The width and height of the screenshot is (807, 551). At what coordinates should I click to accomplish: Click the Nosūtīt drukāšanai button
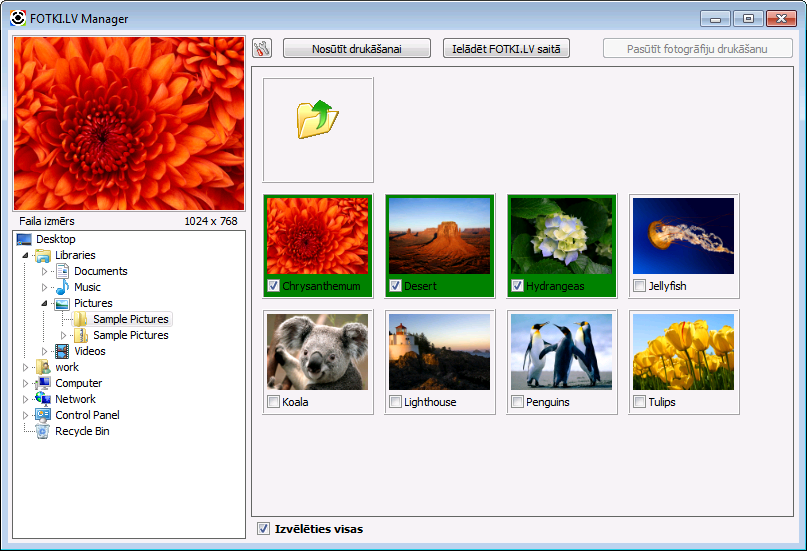pos(357,49)
